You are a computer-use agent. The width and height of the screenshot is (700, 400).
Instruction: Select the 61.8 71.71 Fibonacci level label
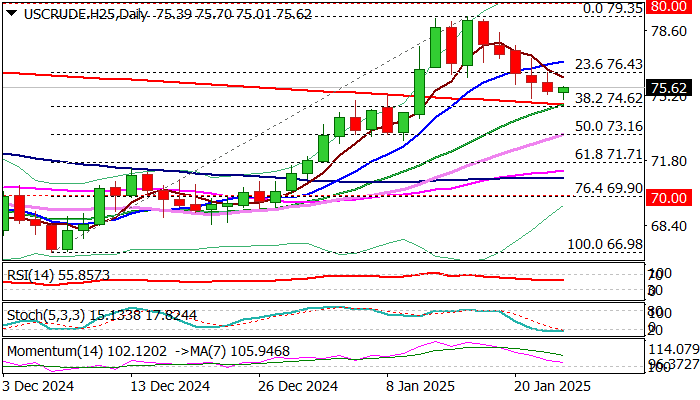coord(609,154)
